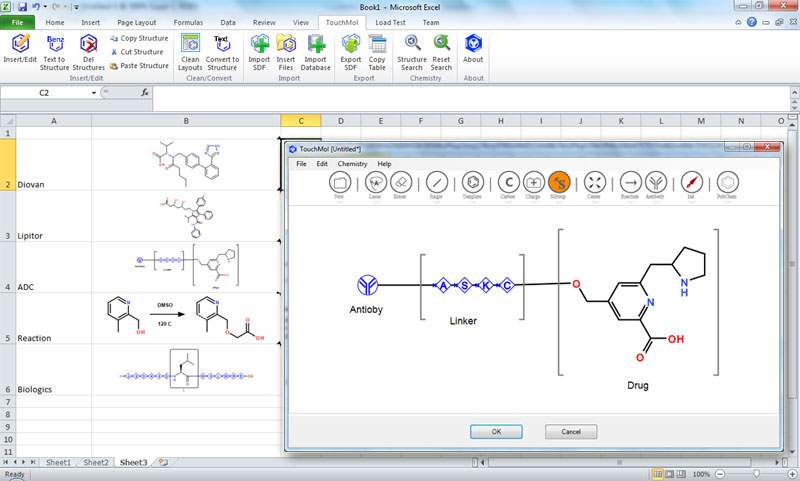This screenshot has height=481, width=800.
Task: Click the zoom out minus button
Action: (720, 474)
